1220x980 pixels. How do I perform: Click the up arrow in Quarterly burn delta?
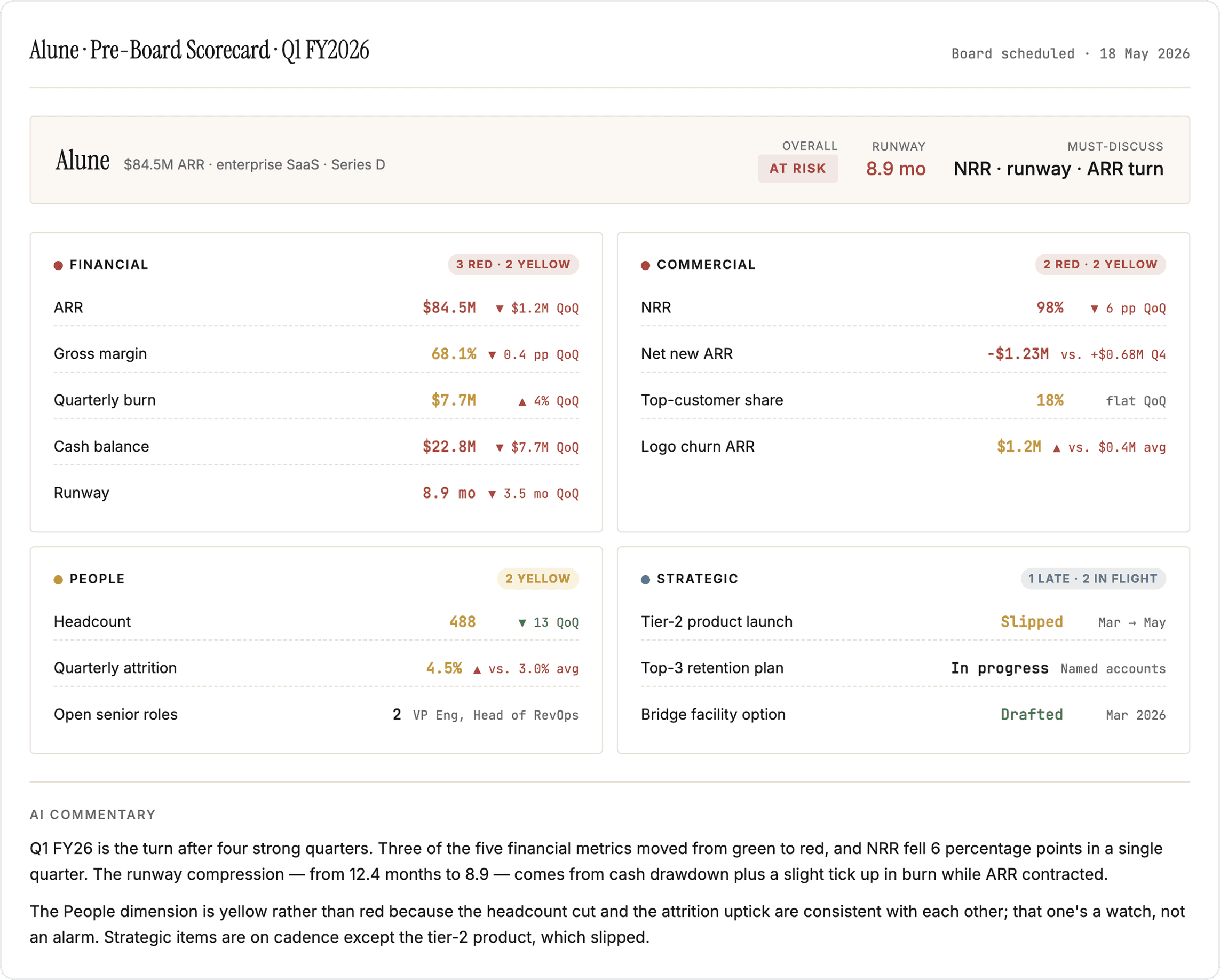[x=522, y=402]
